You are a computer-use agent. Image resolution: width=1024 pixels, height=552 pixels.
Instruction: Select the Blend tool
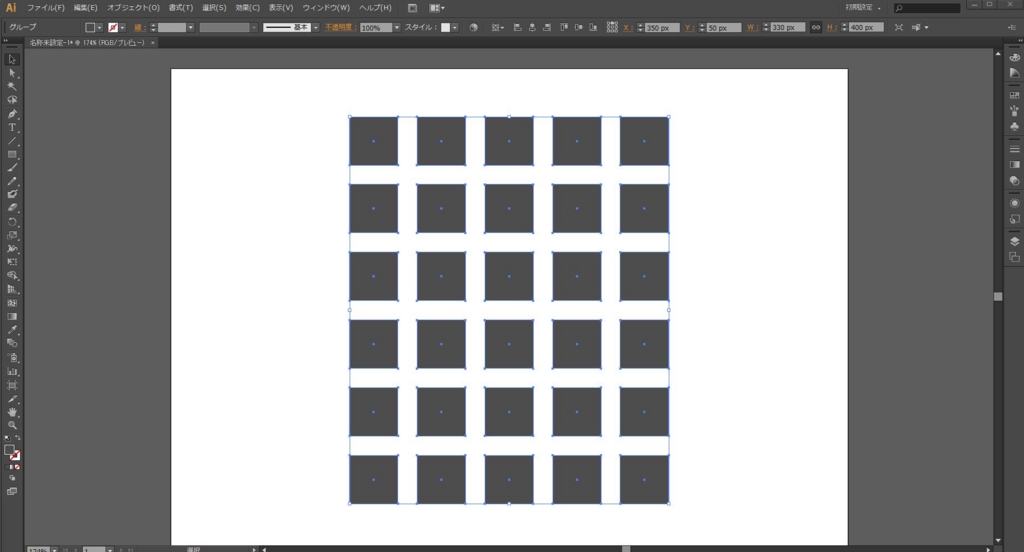12,343
